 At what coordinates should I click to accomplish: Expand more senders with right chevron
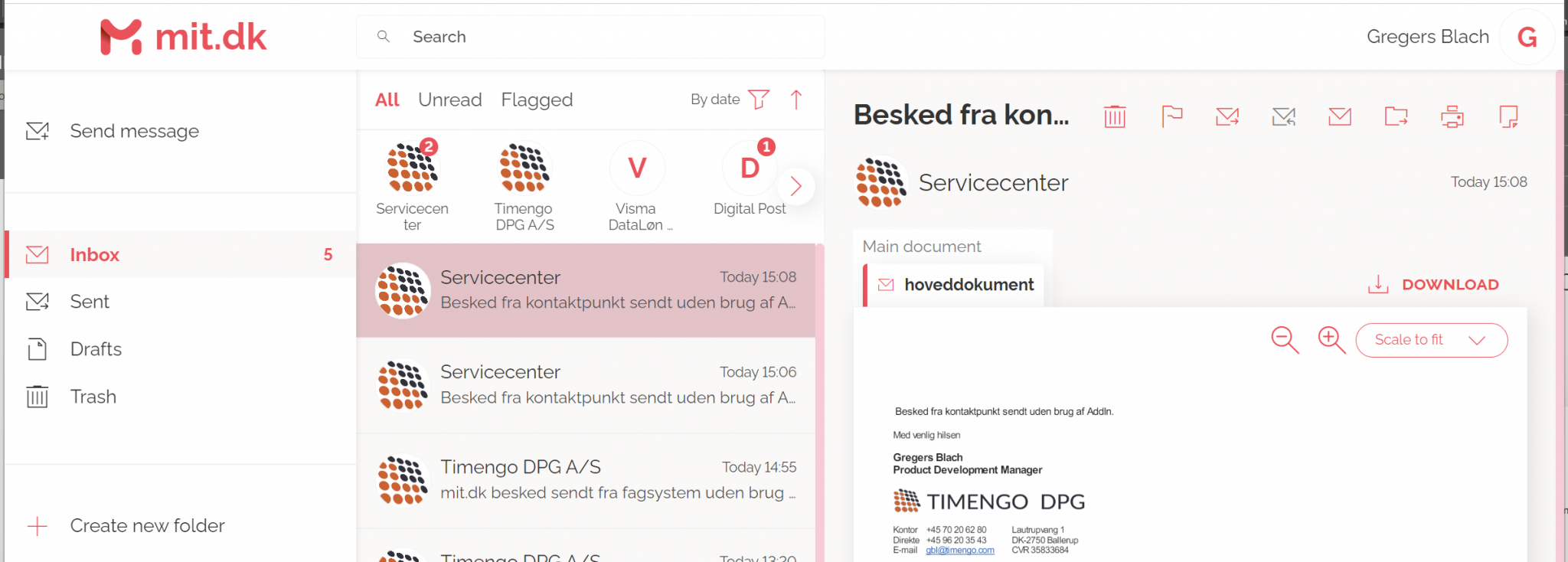[796, 186]
